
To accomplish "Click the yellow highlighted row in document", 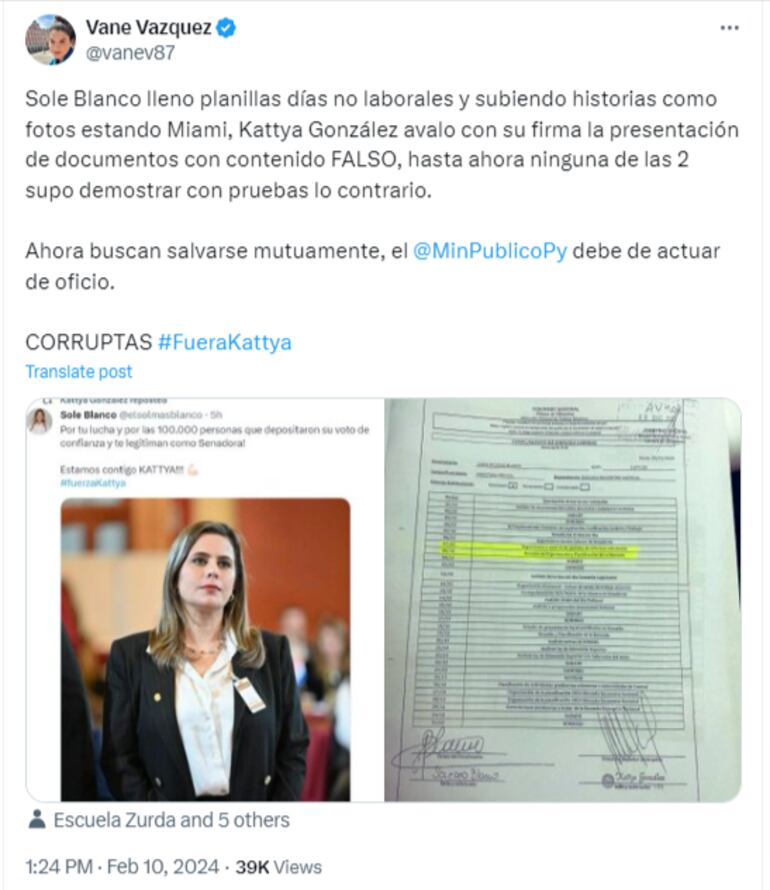I will click(x=540, y=550).
